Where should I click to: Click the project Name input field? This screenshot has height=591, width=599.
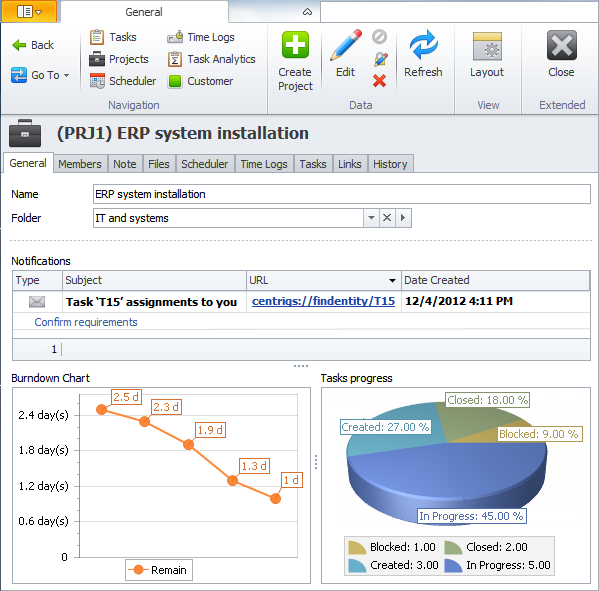(x=342, y=194)
